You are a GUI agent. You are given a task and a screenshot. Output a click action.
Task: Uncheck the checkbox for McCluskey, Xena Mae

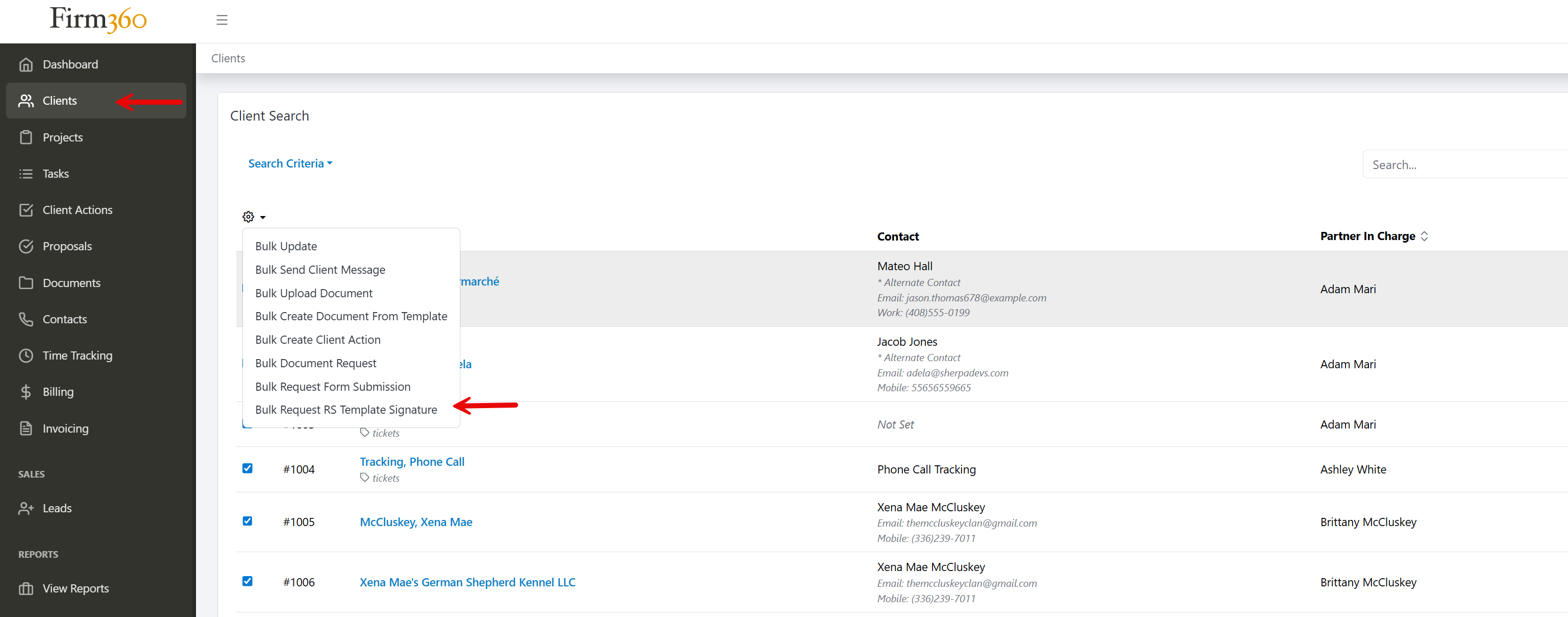tap(247, 521)
